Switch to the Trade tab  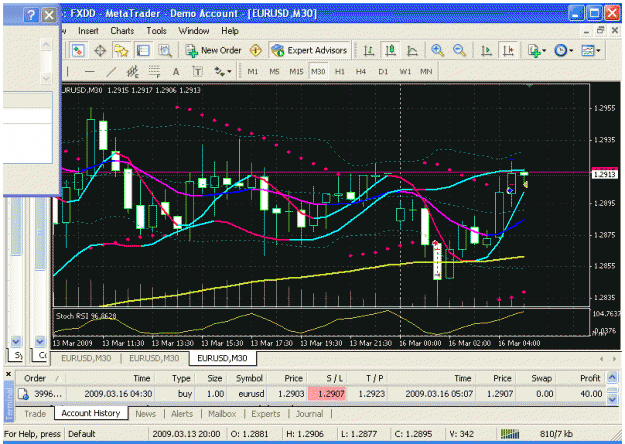[35, 414]
